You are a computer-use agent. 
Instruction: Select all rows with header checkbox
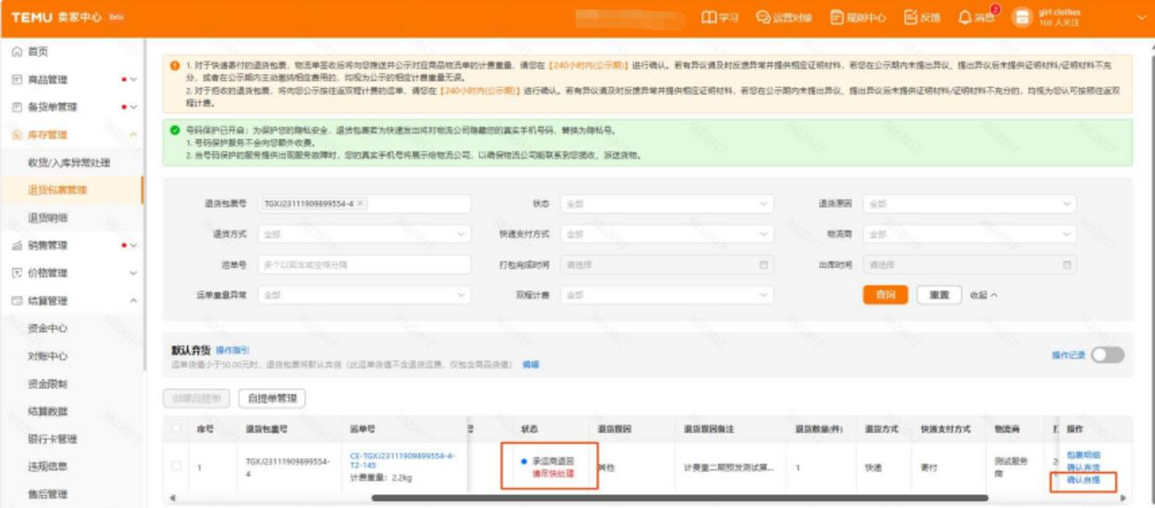click(x=177, y=429)
